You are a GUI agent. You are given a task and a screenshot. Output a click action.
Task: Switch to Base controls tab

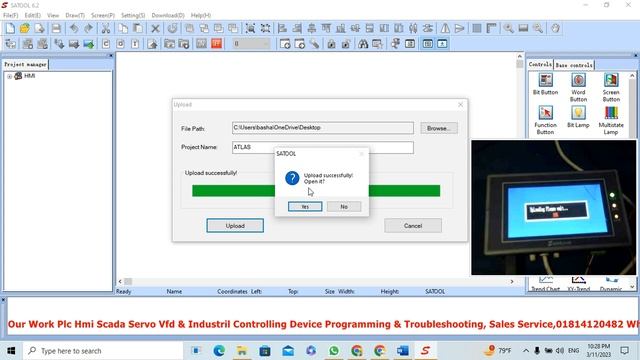tap(574, 65)
